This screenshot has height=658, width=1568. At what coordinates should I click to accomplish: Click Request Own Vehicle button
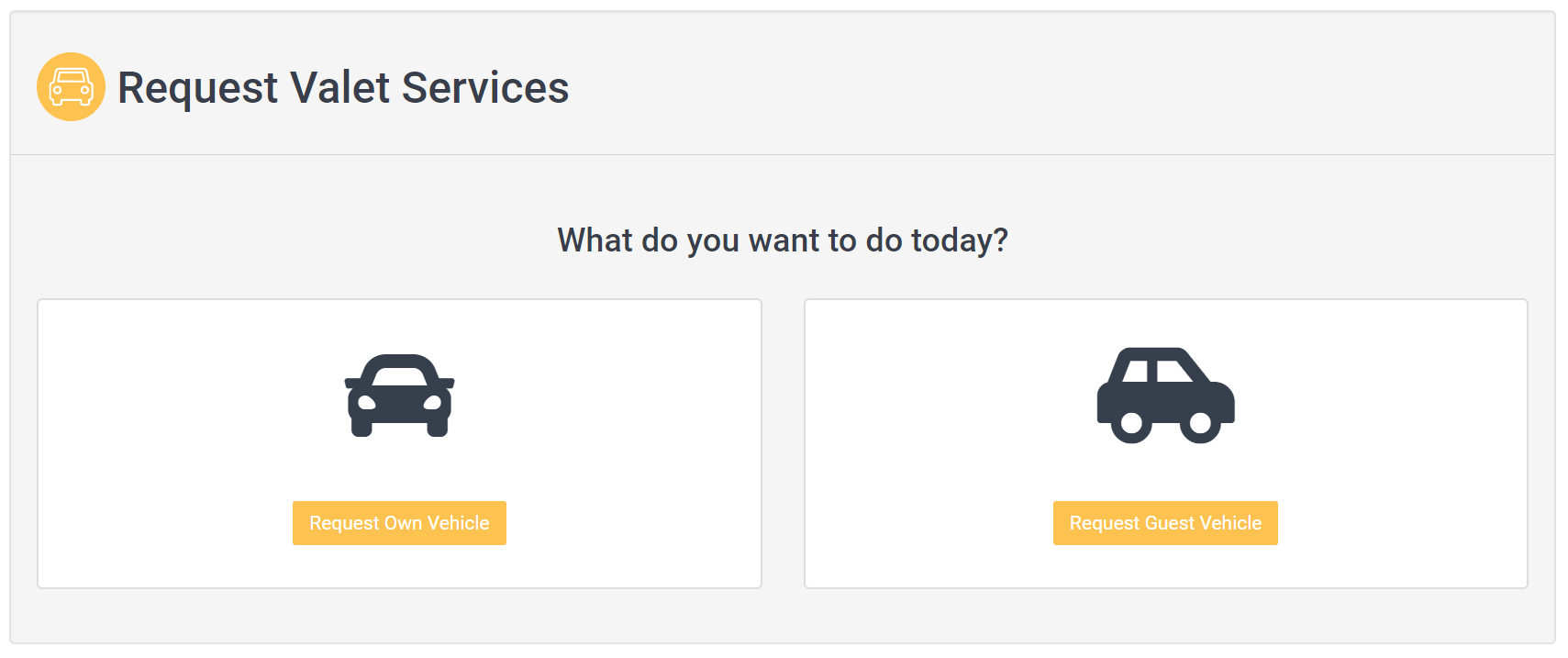point(399,523)
